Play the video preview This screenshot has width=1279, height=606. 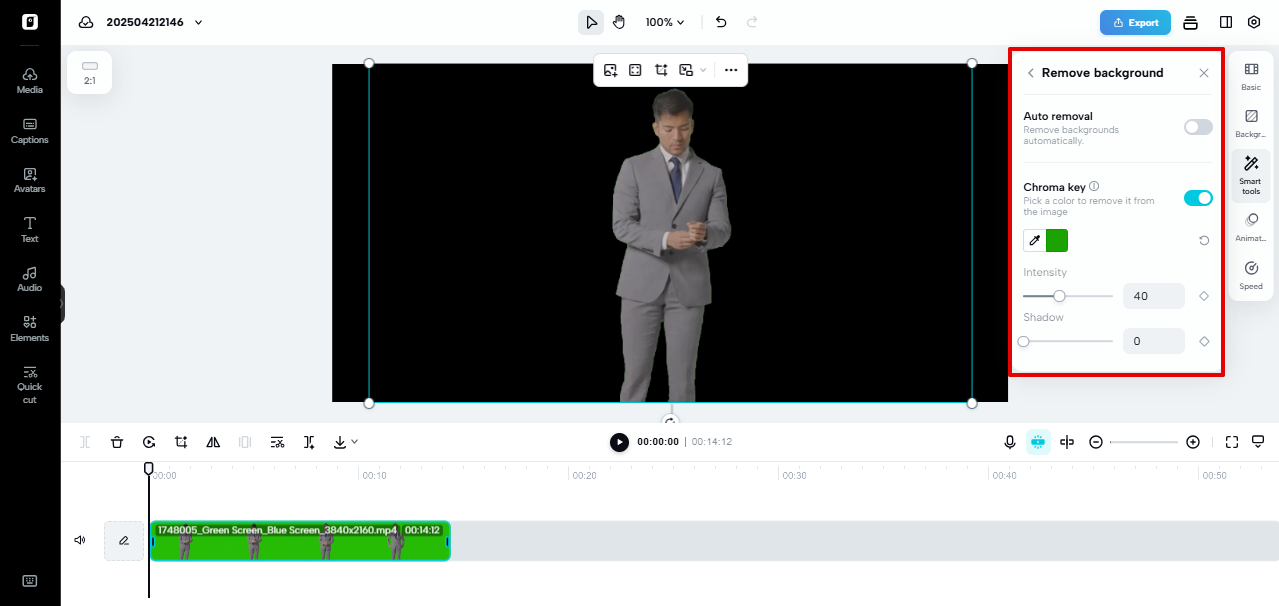click(x=620, y=442)
